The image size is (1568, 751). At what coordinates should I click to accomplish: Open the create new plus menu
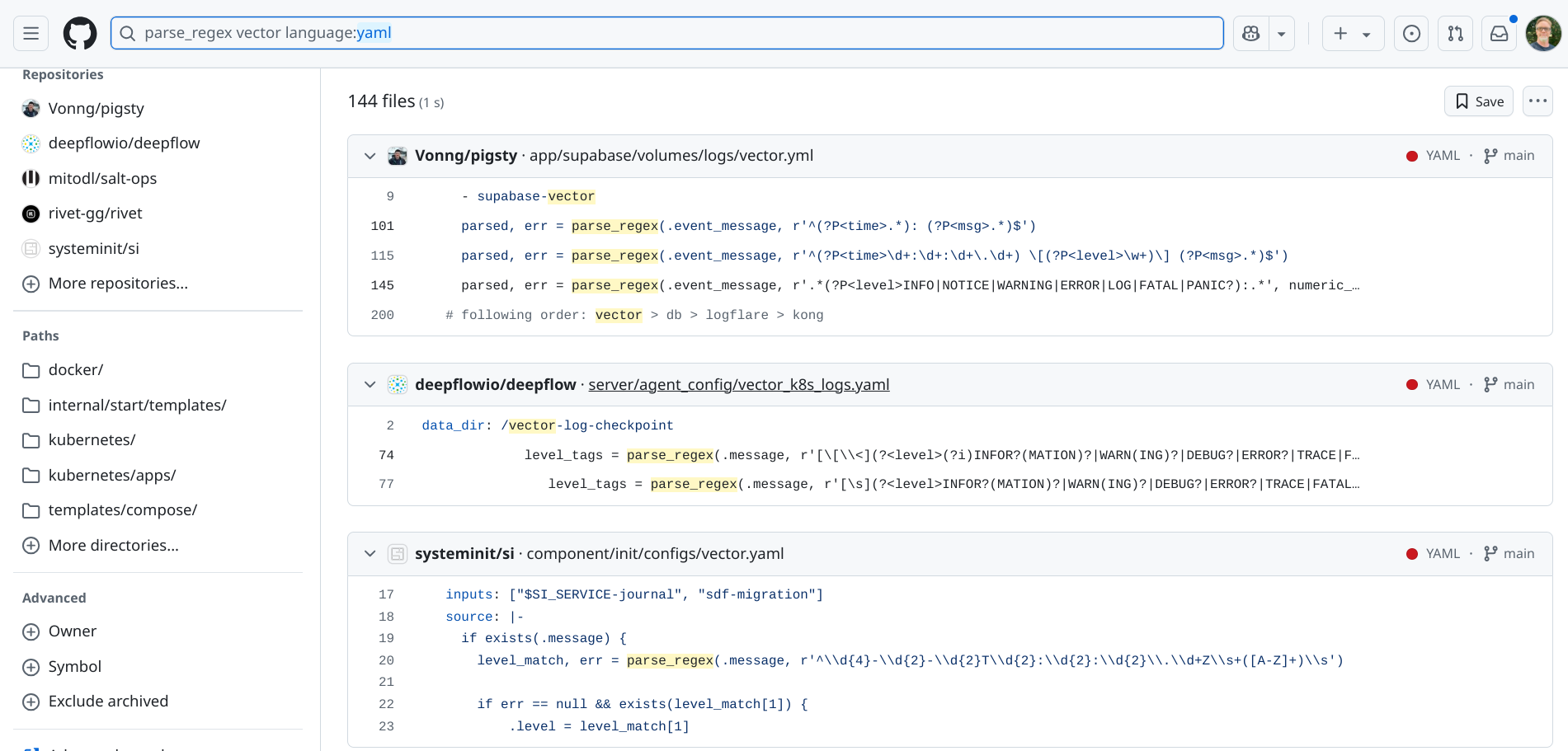coord(1353,34)
